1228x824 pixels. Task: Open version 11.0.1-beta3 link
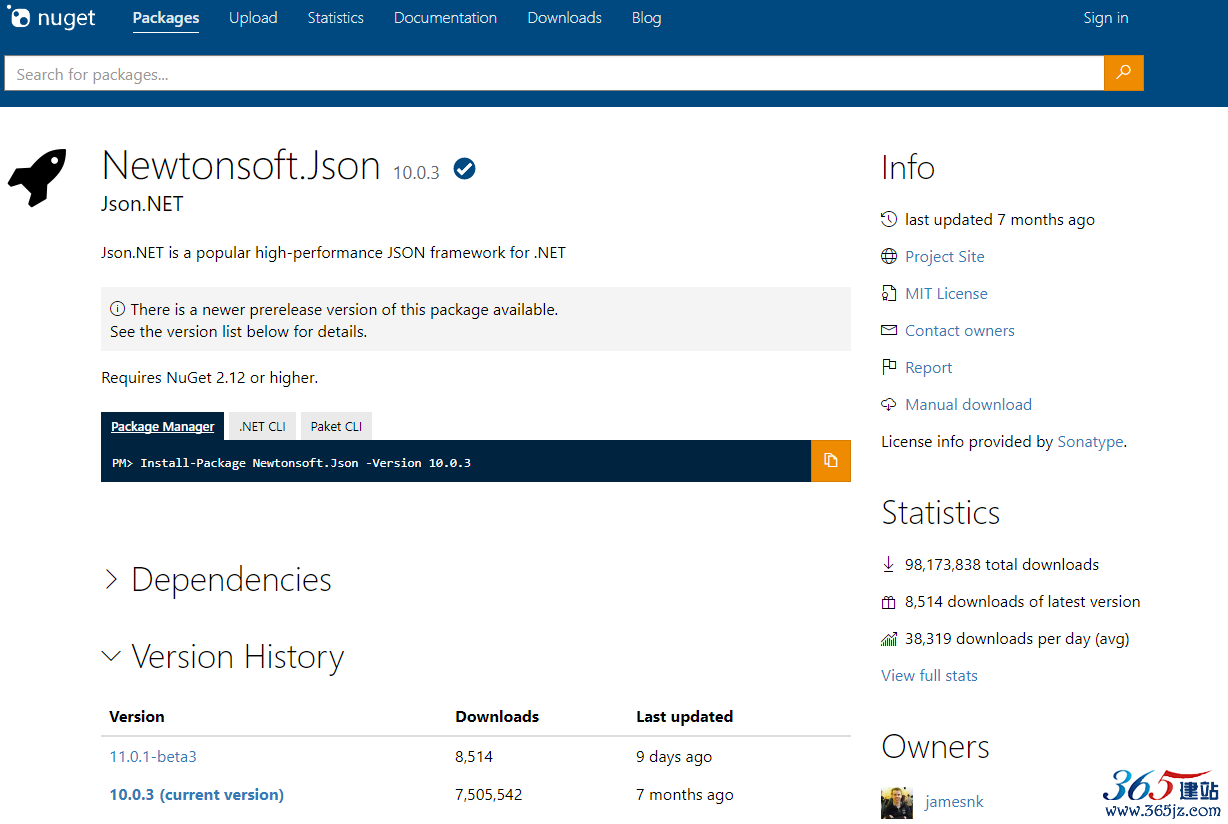[x=153, y=756]
